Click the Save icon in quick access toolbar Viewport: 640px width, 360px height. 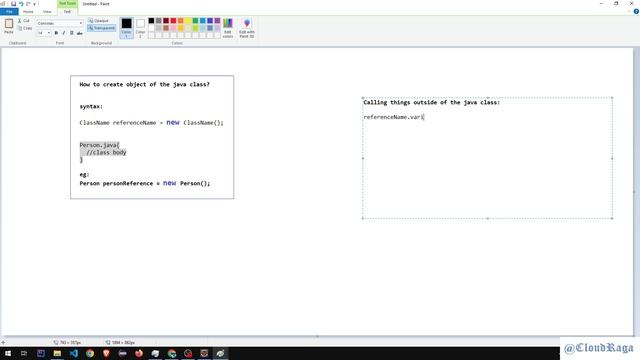click(x=13, y=4)
